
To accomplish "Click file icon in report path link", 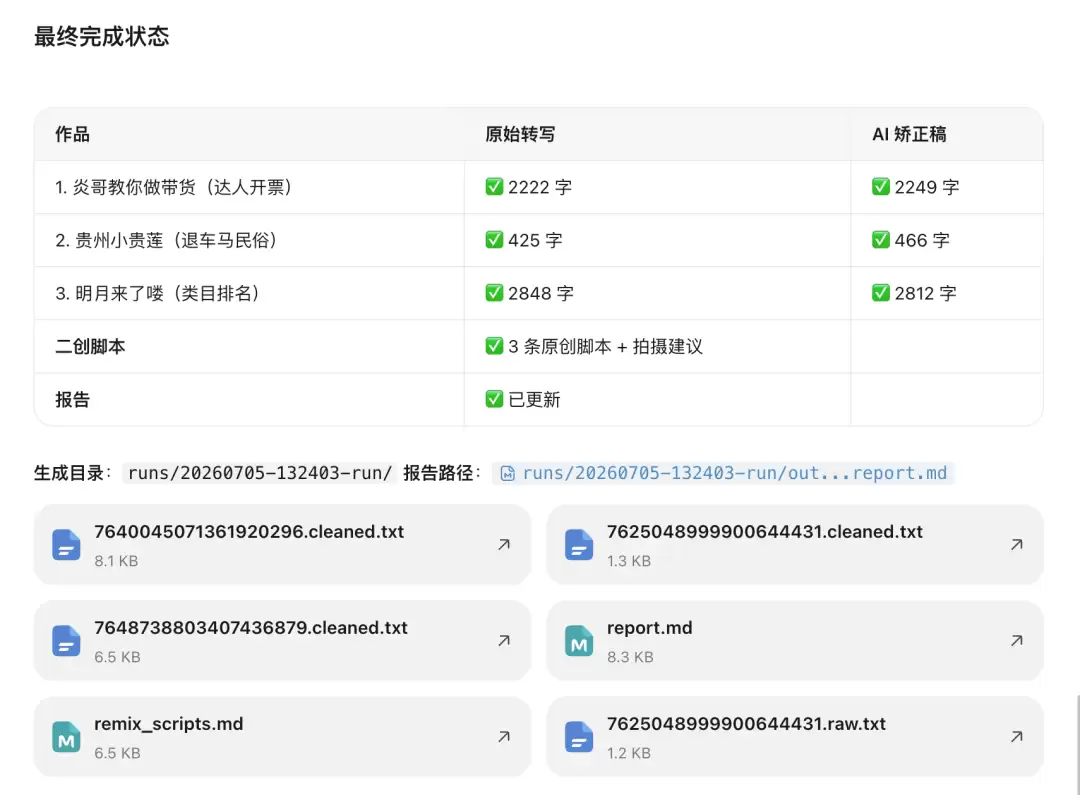I will [x=508, y=473].
